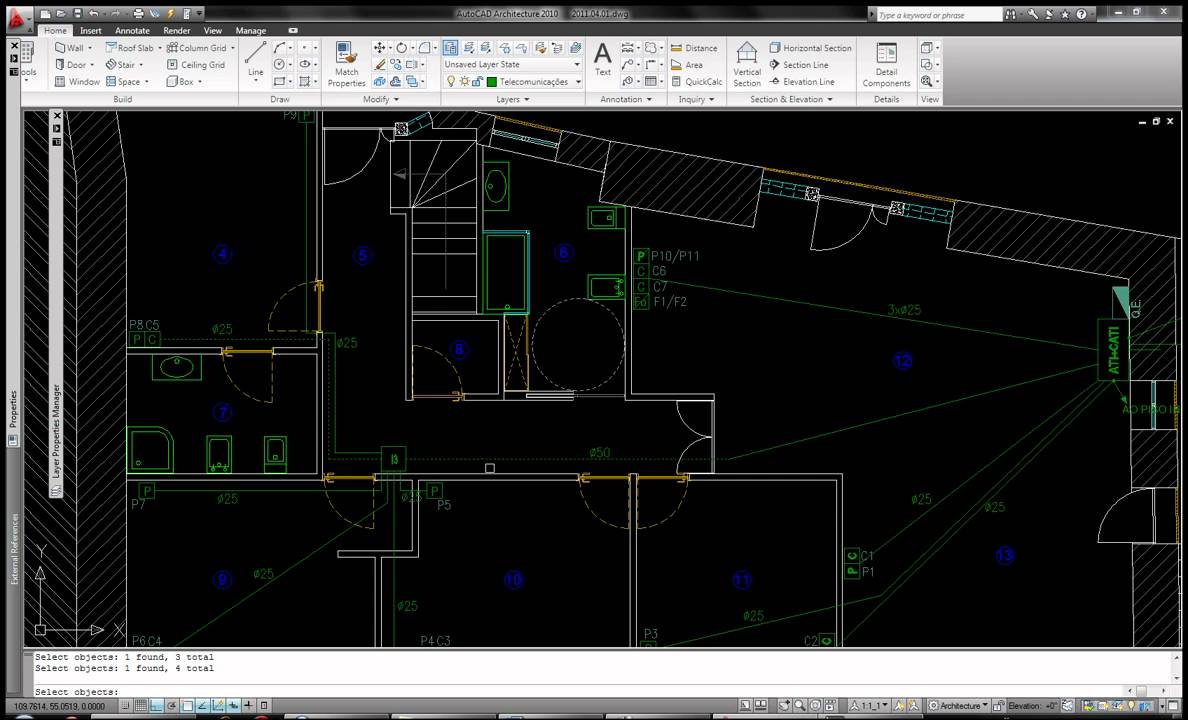This screenshot has height=720, width=1188.
Task: Toggle Grid Display in status bar
Action: (x=141, y=706)
